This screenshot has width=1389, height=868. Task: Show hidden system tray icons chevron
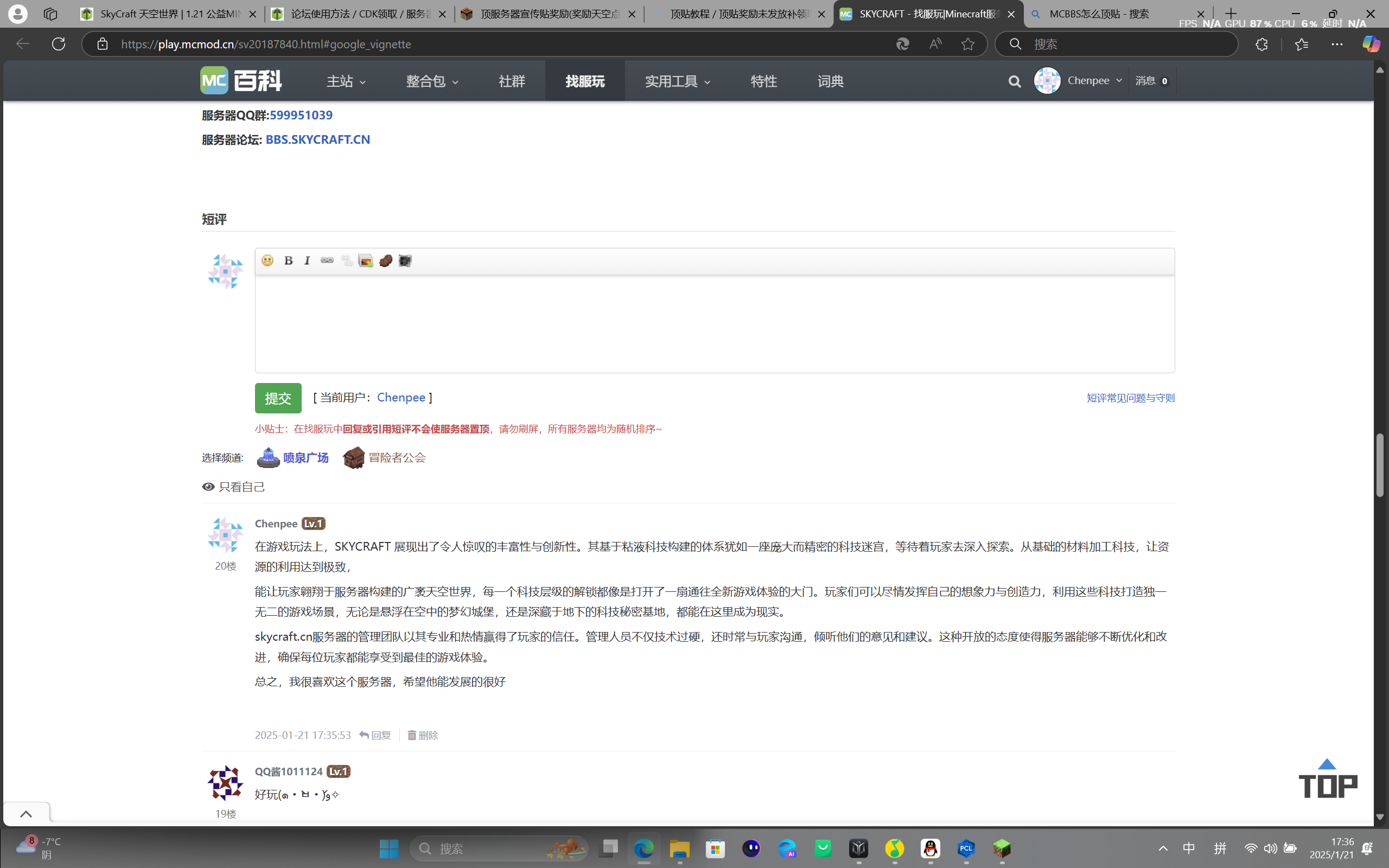1163,848
